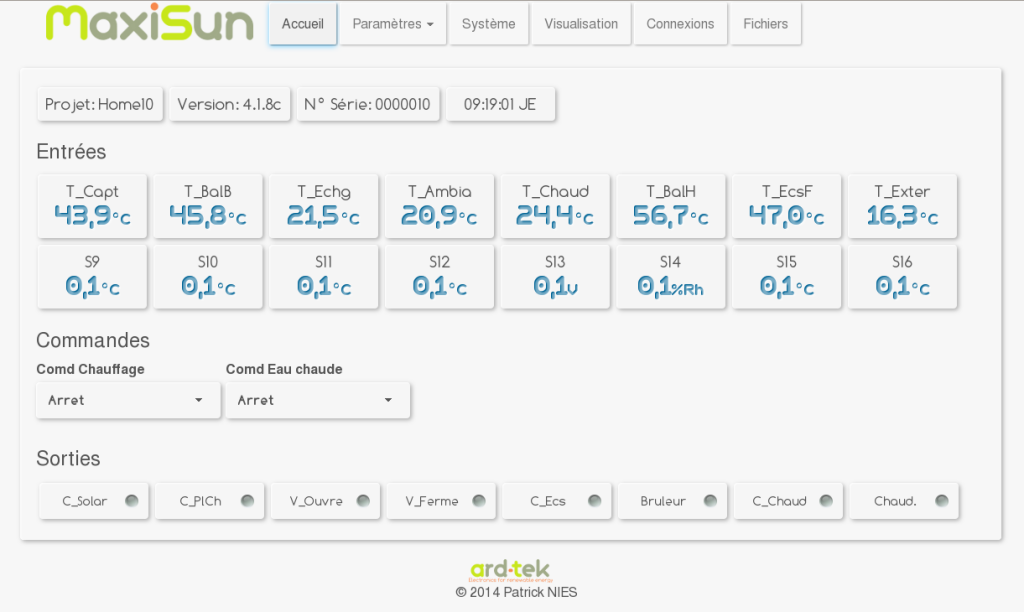
Task: Select the T_Exter temperature reading
Action: 902,206
